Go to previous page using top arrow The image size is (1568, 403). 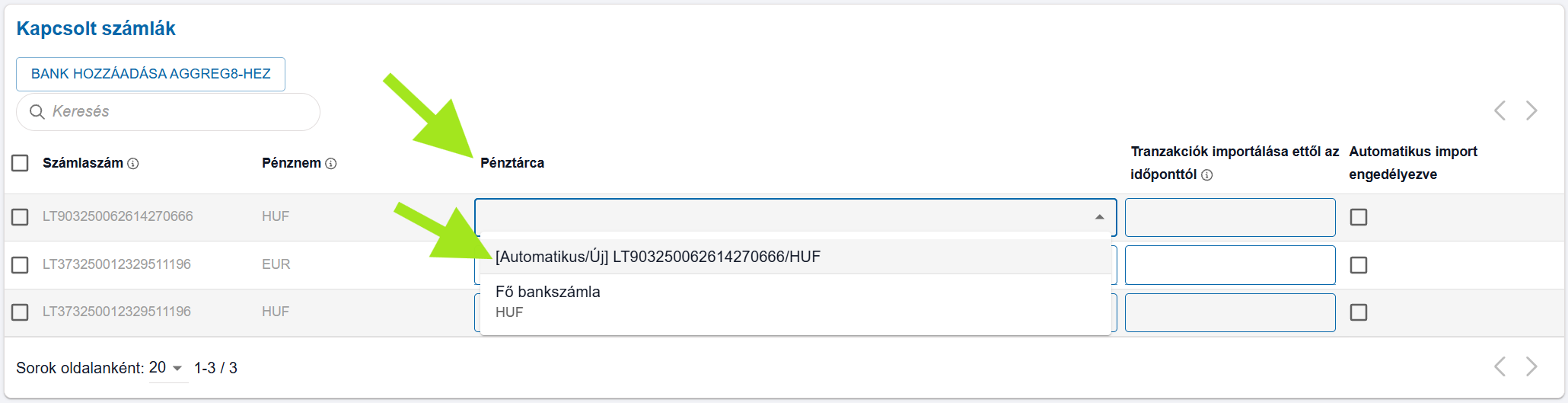click(x=1499, y=111)
